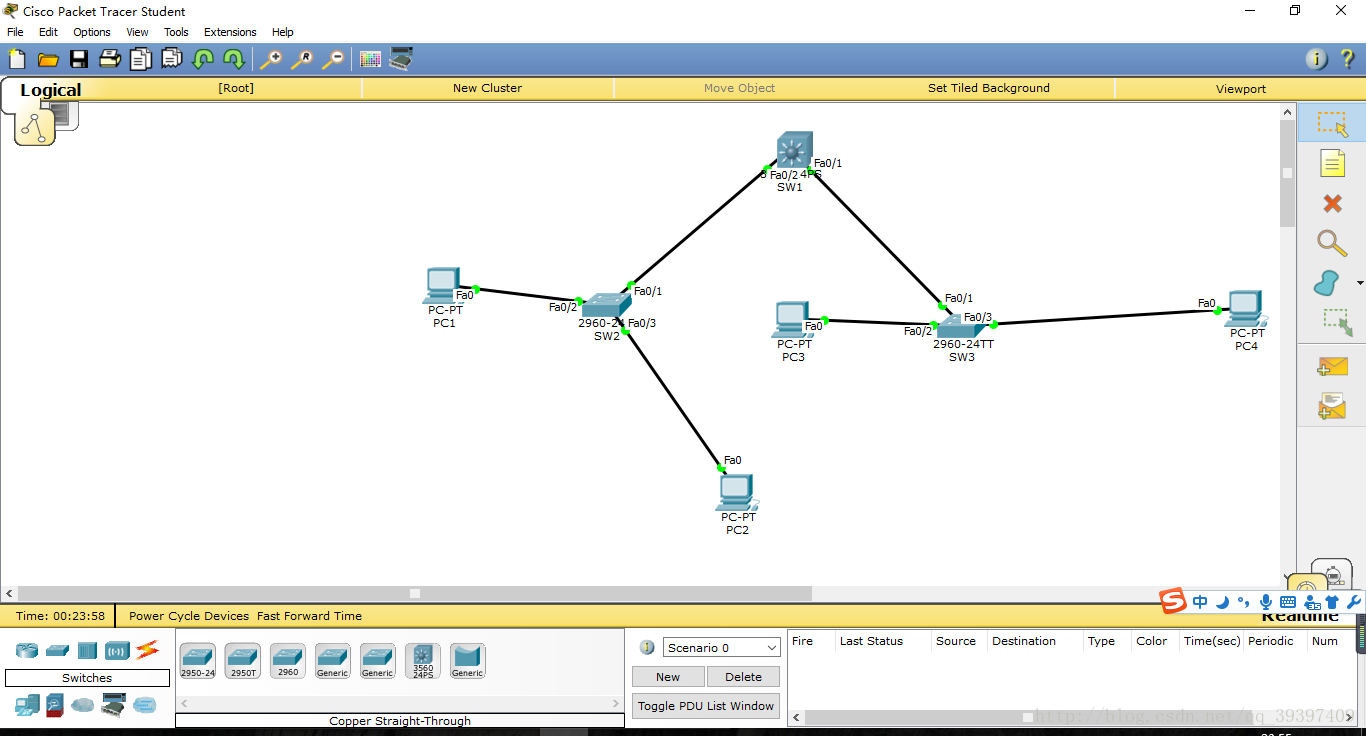Pick the 2960 switch model
Image resolution: width=1366 pixels, height=736 pixels.
click(288, 661)
